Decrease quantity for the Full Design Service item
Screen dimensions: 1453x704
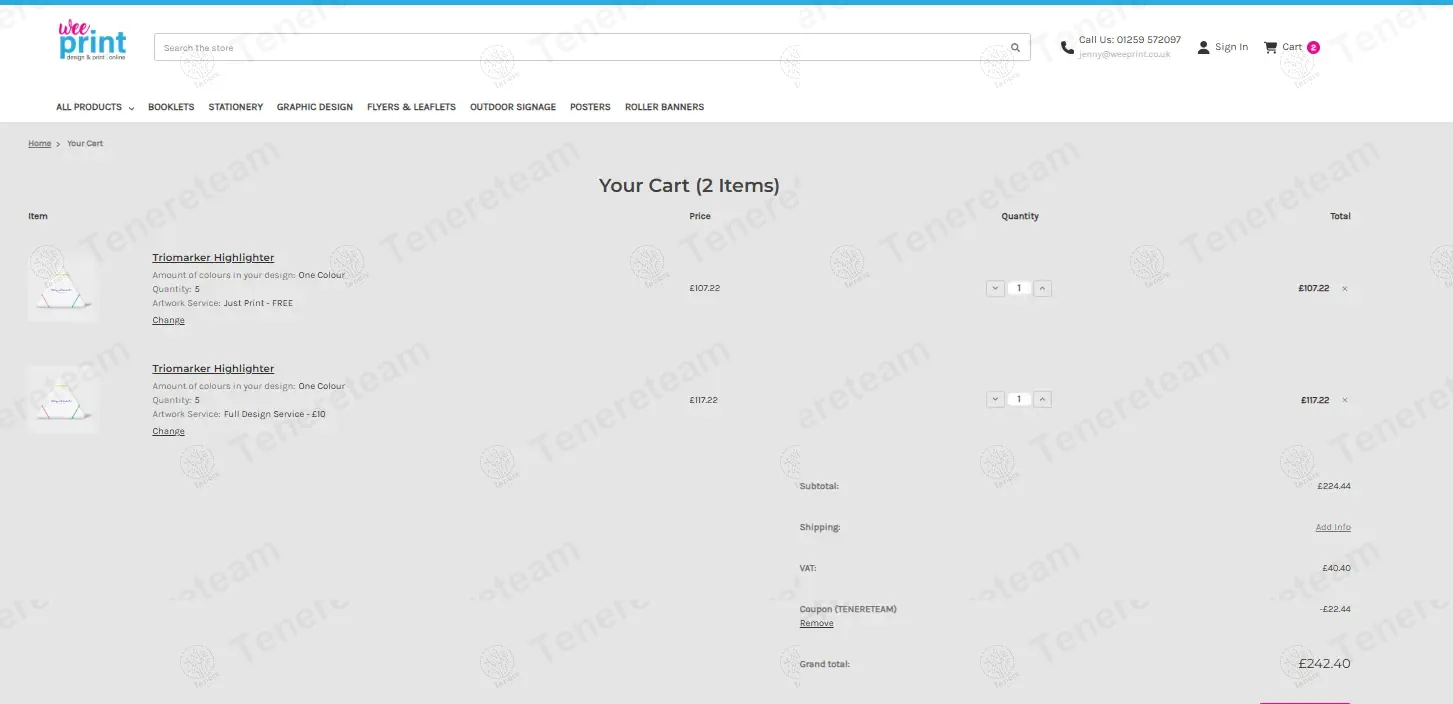point(995,399)
